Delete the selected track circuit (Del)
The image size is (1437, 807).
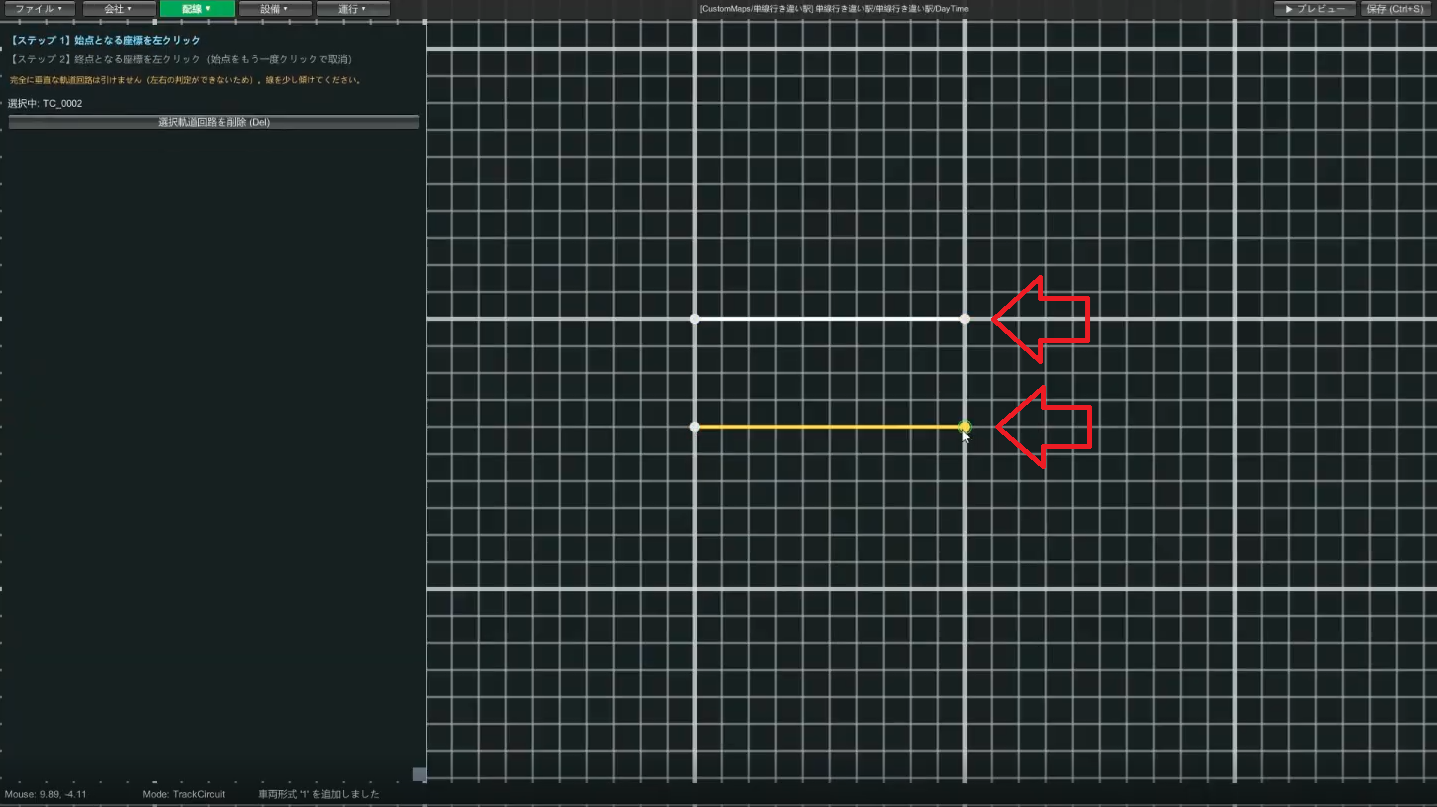click(x=214, y=123)
